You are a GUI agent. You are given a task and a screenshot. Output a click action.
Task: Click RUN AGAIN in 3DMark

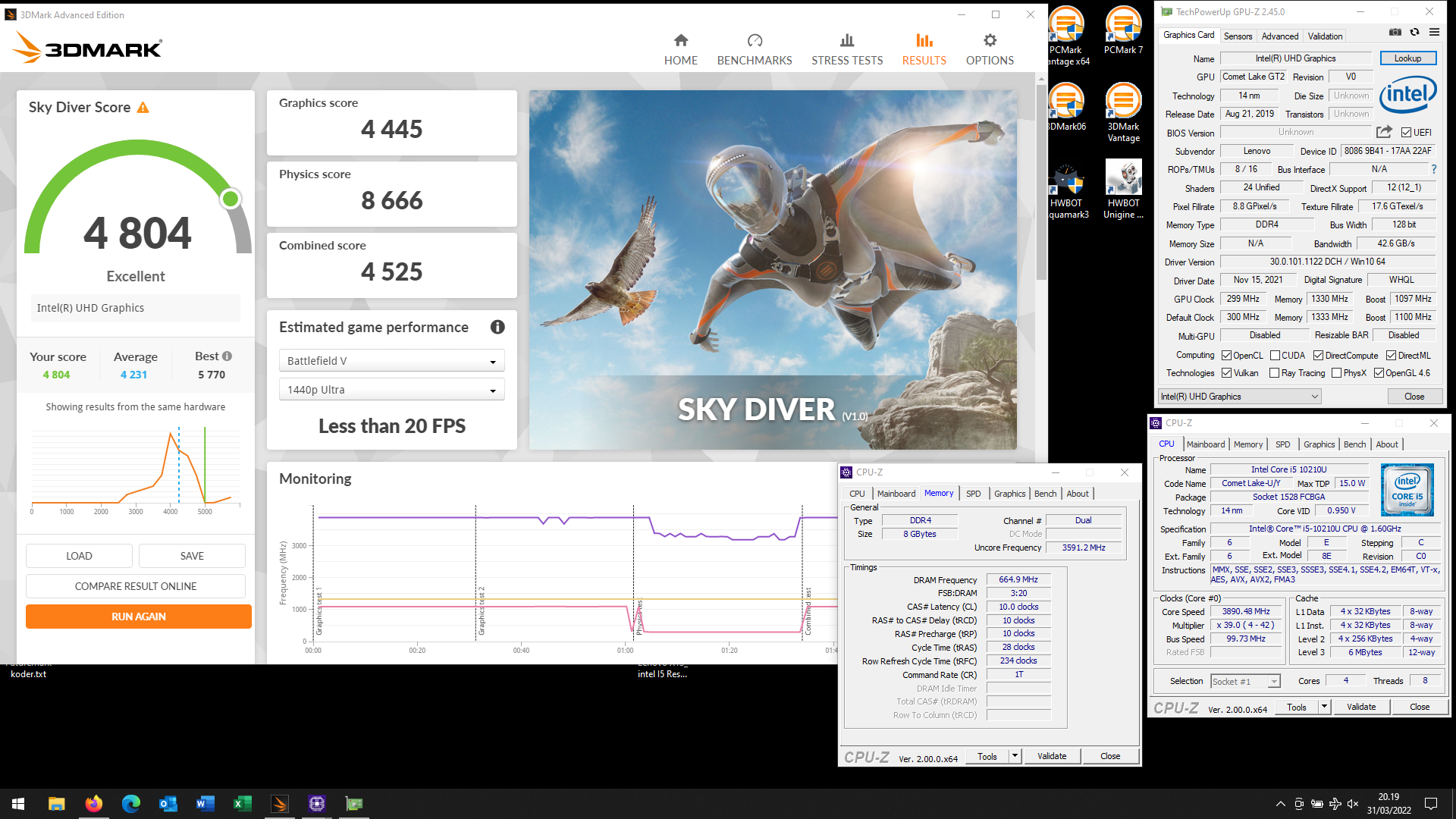[139, 617]
